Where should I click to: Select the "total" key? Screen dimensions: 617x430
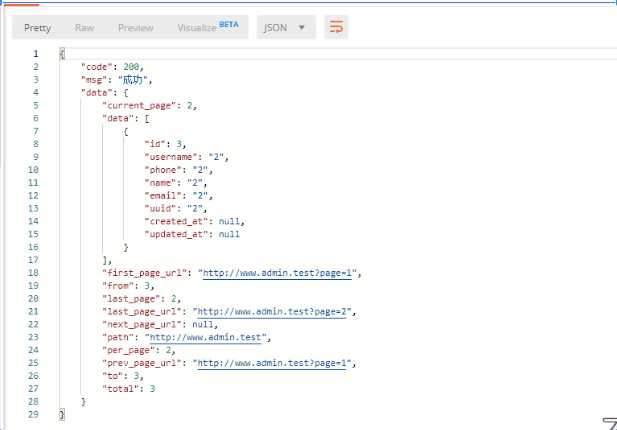120,389
